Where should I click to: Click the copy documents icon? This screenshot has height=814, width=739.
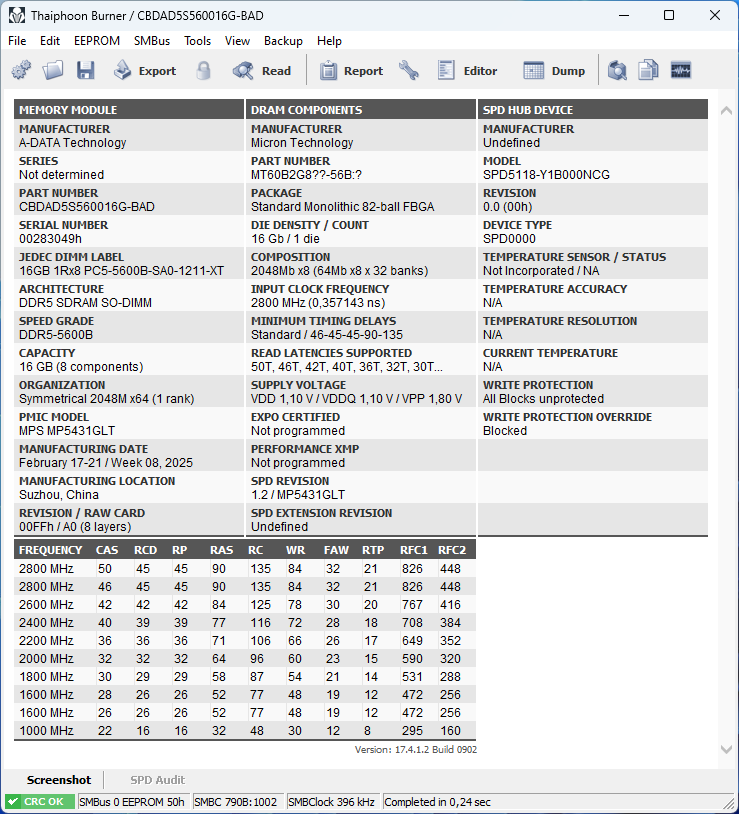pyautogui.click(x=648, y=70)
